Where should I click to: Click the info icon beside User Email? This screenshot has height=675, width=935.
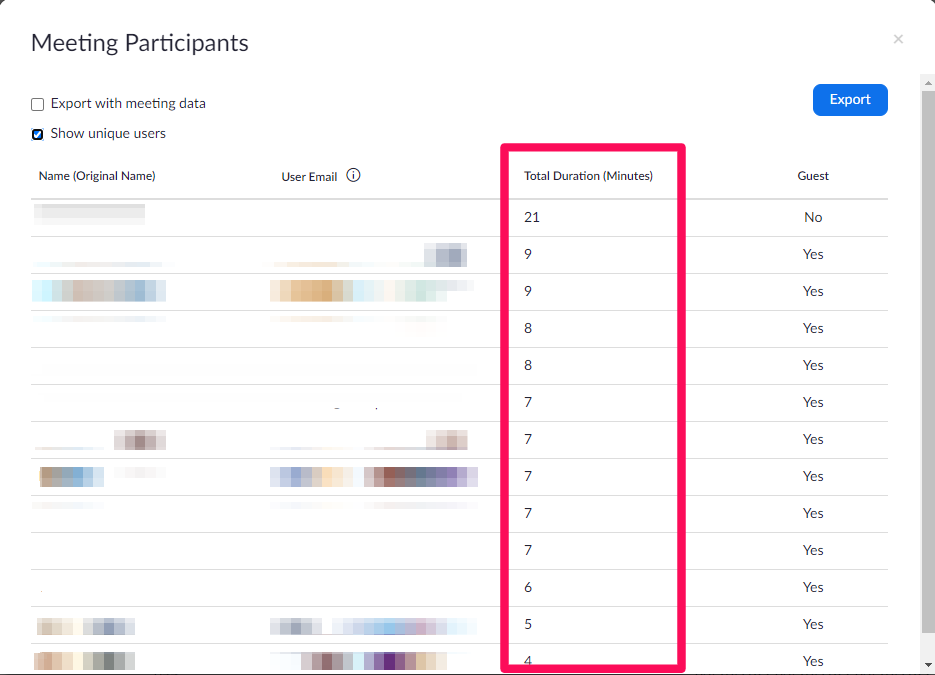[353, 175]
